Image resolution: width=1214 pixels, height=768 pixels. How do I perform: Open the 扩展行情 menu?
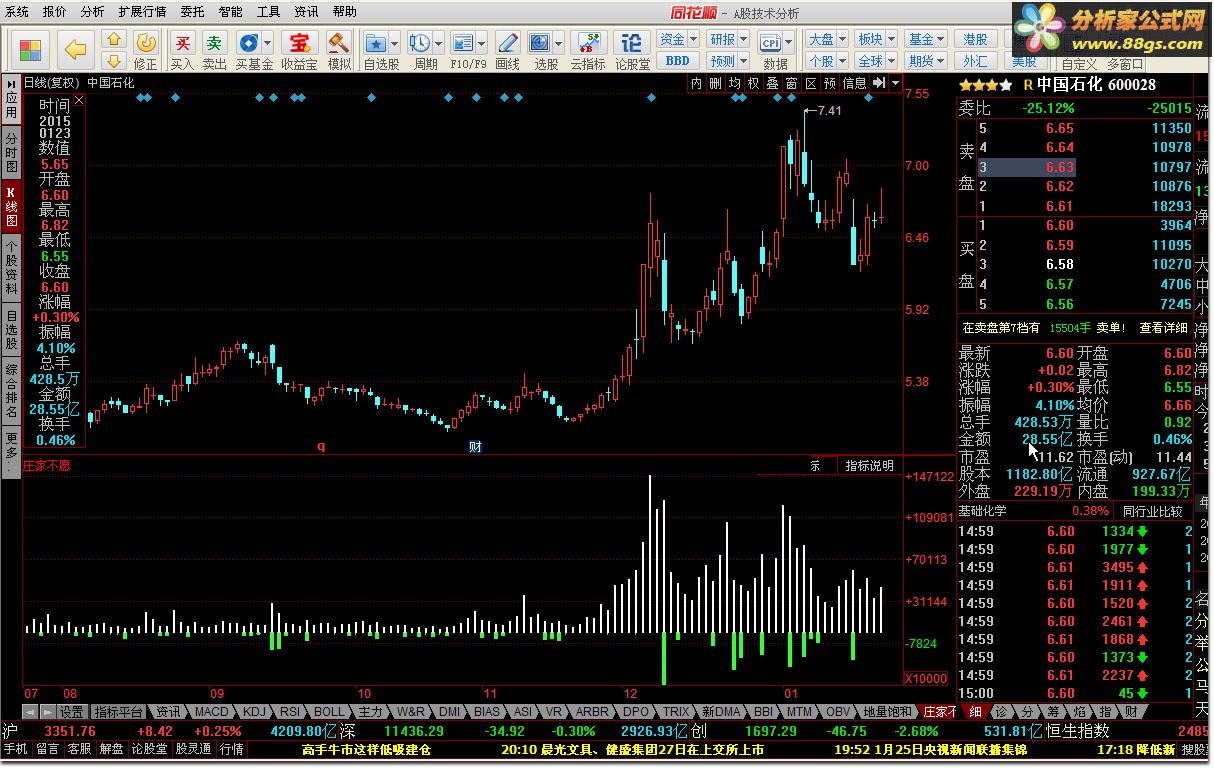click(x=142, y=12)
